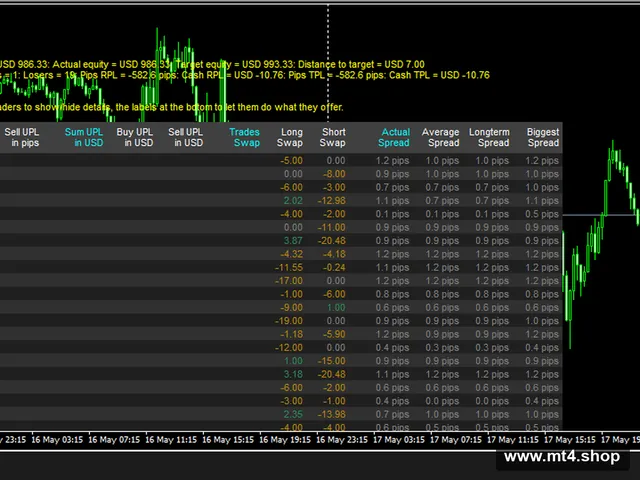Select the Longterm Spread column header
Viewport: 640px width, 480px height.
tap(489, 138)
